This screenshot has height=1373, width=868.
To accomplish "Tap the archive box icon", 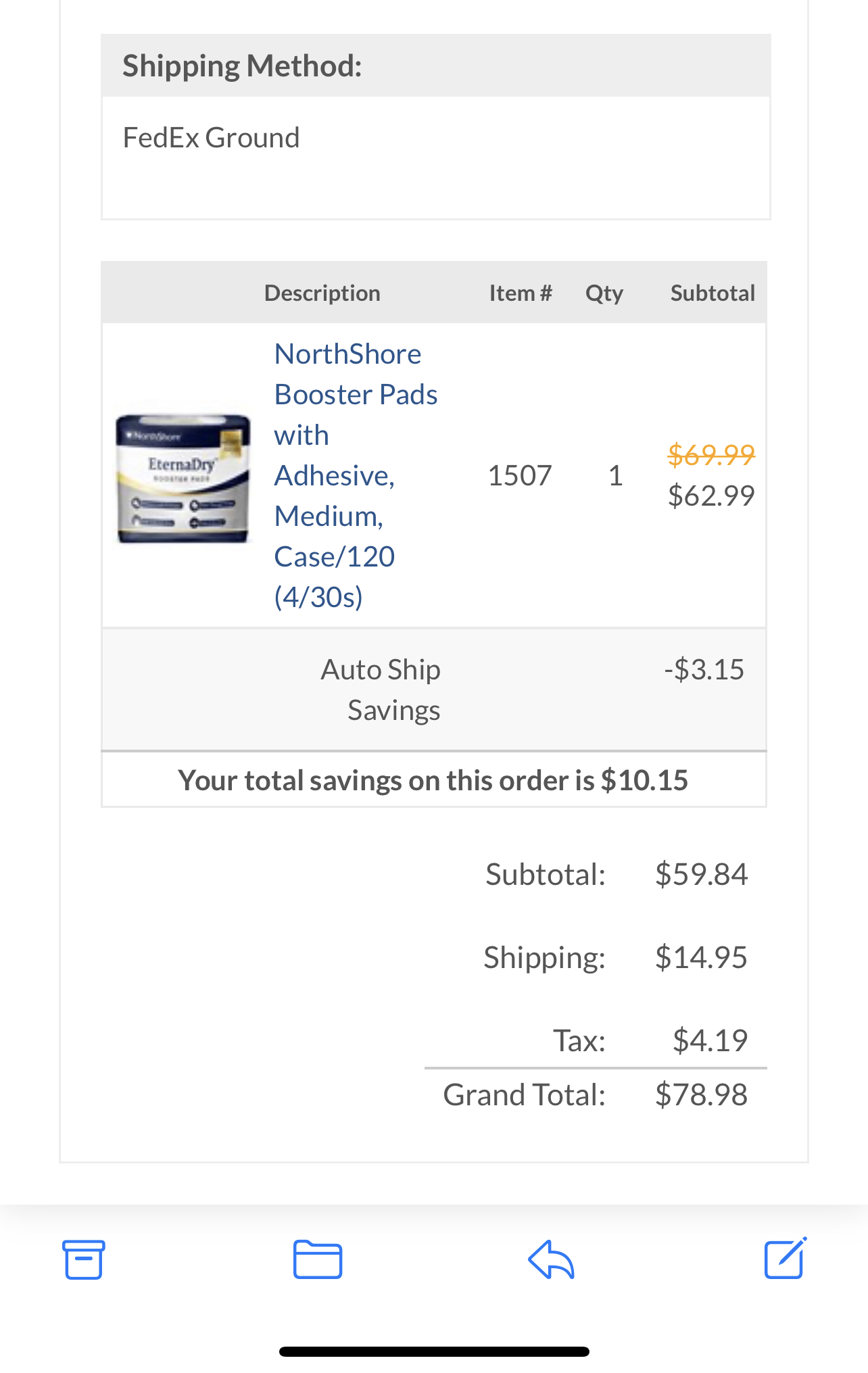I will (84, 1259).
